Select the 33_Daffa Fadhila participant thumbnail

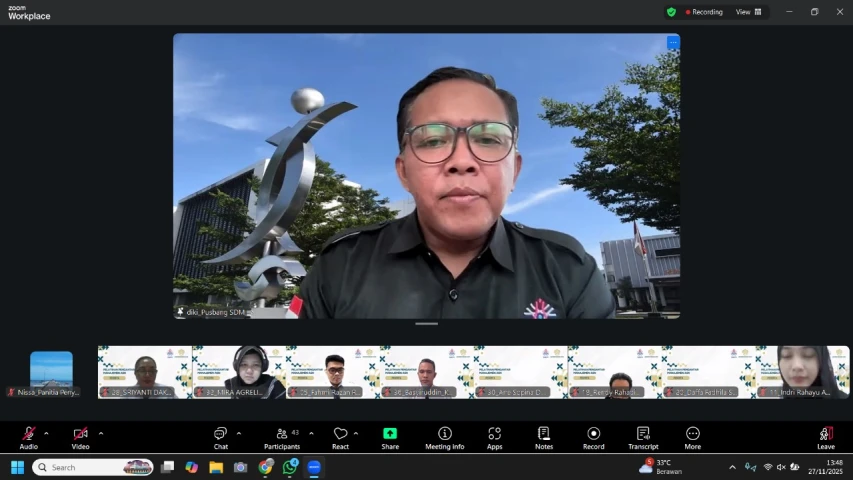pos(709,372)
